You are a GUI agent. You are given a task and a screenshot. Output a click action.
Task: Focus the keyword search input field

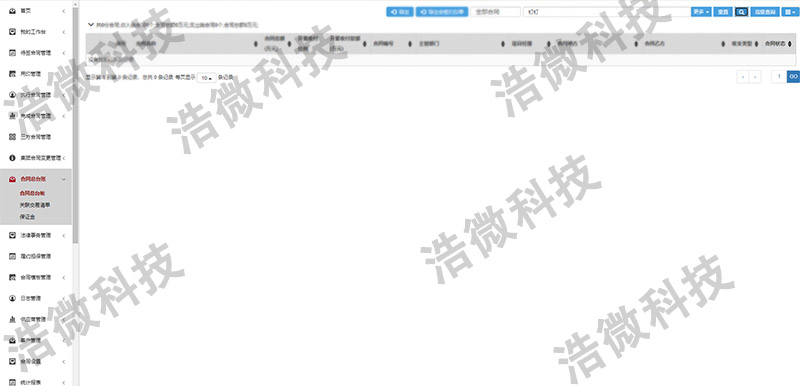pyautogui.click(x=606, y=12)
